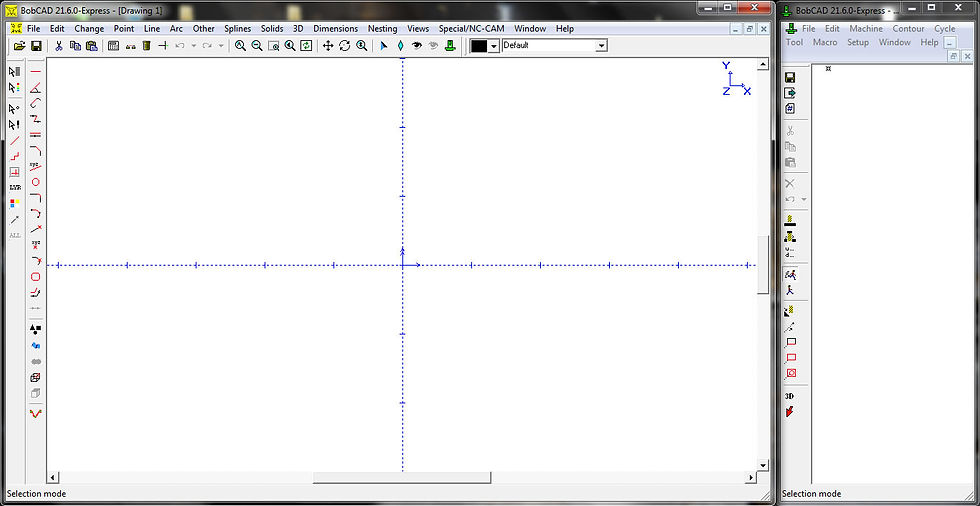
Task: Open the Dimensions menu
Action: 336,29
